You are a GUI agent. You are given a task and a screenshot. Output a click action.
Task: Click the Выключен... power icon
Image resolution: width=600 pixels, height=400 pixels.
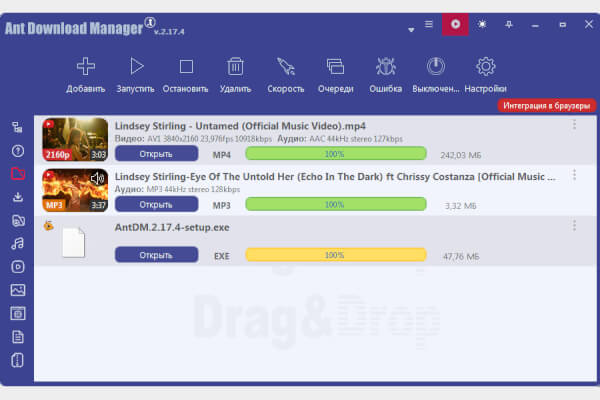[435, 67]
